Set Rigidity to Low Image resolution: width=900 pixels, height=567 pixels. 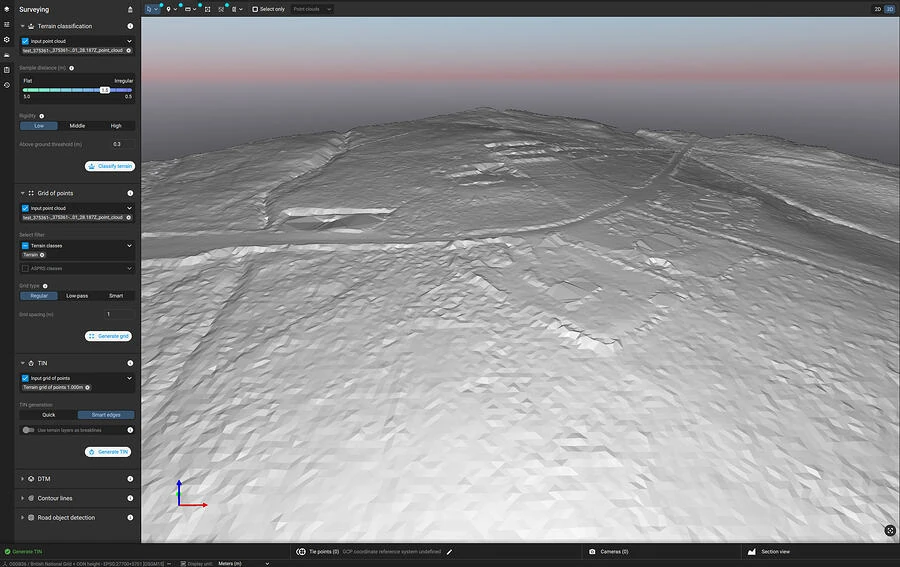pos(39,126)
